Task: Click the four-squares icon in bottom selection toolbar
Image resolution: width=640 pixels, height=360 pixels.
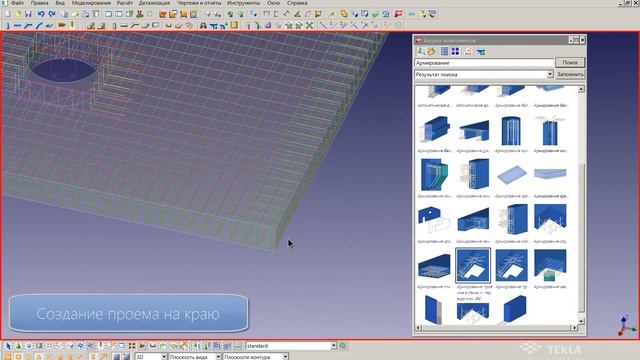Action: point(132,346)
